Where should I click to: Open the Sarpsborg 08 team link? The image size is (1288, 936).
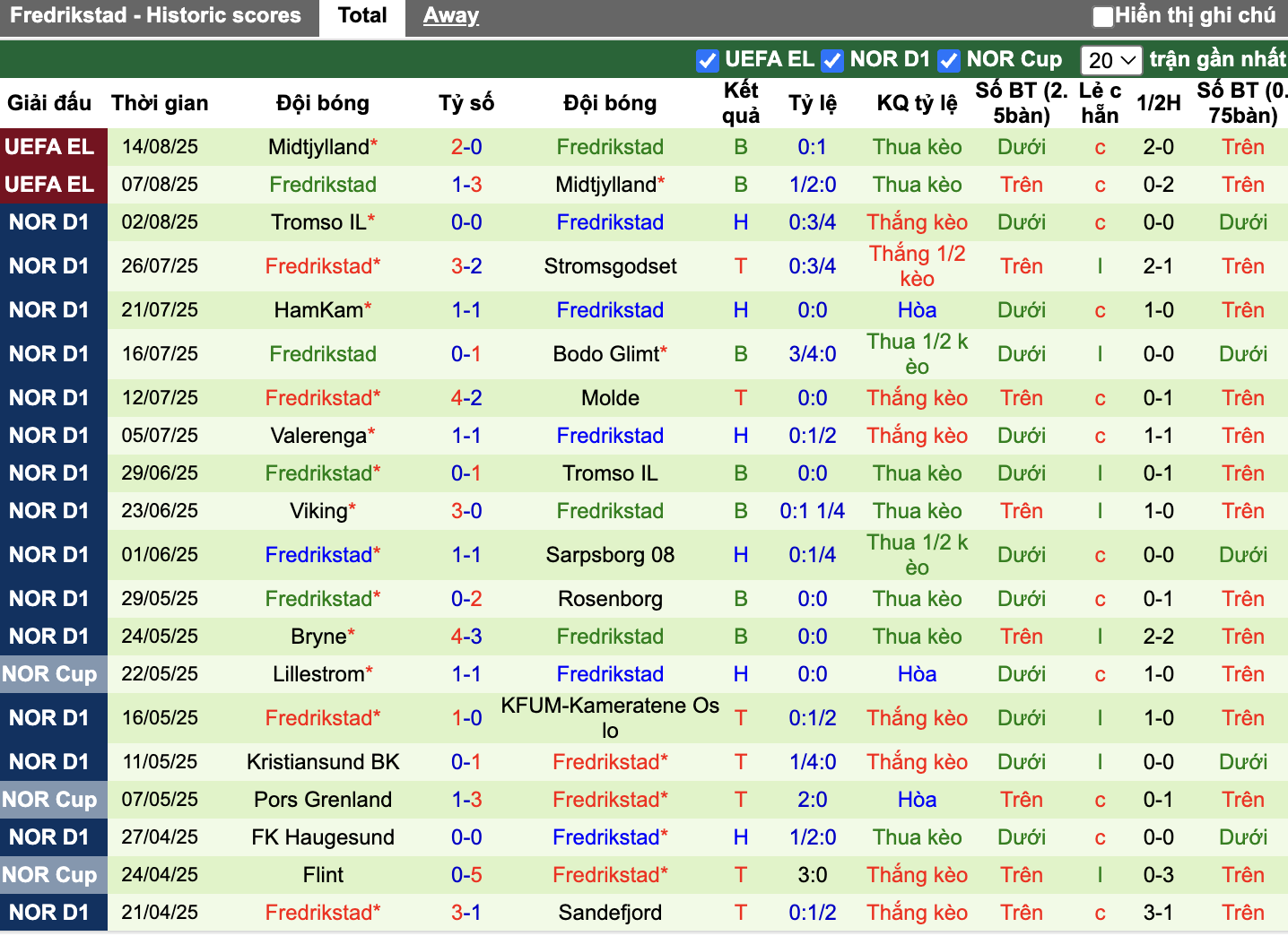point(610,555)
